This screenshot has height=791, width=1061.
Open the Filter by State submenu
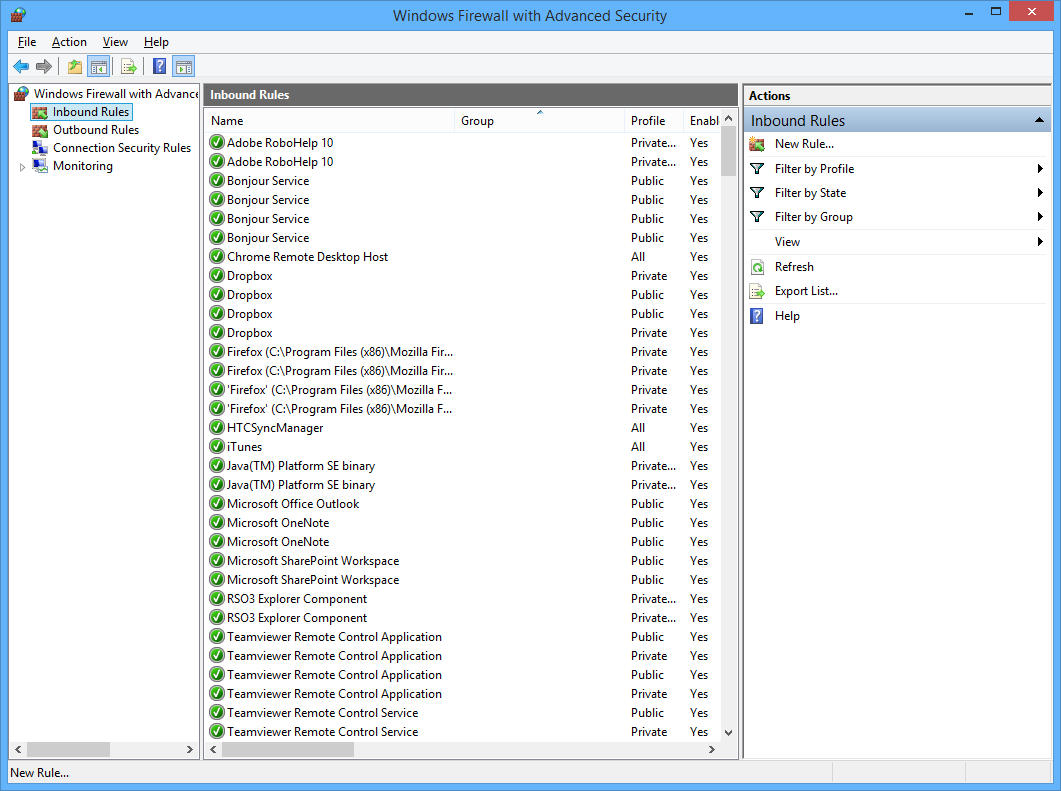click(x=810, y=193)
